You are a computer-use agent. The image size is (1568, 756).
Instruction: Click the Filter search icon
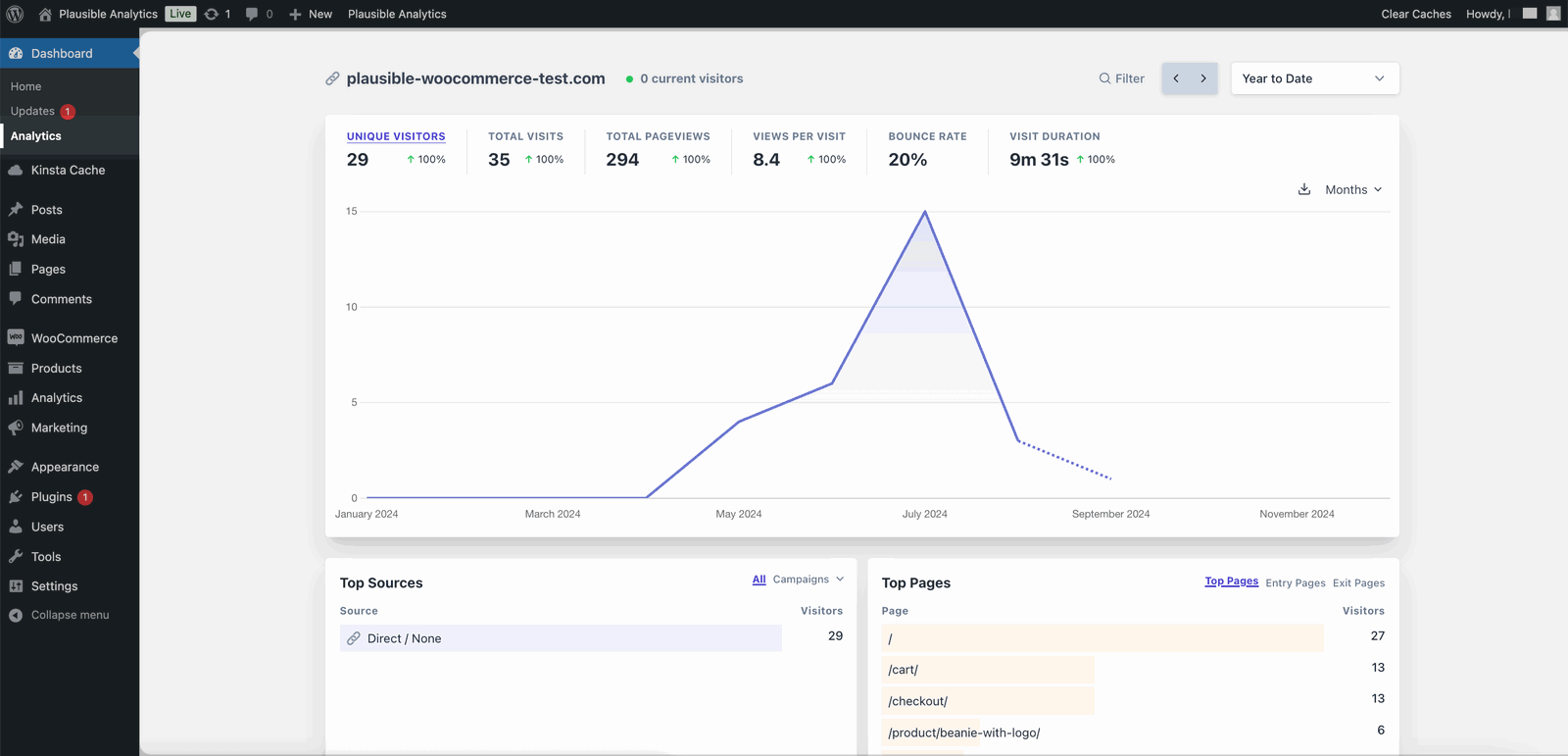[x=1104, y=78]
